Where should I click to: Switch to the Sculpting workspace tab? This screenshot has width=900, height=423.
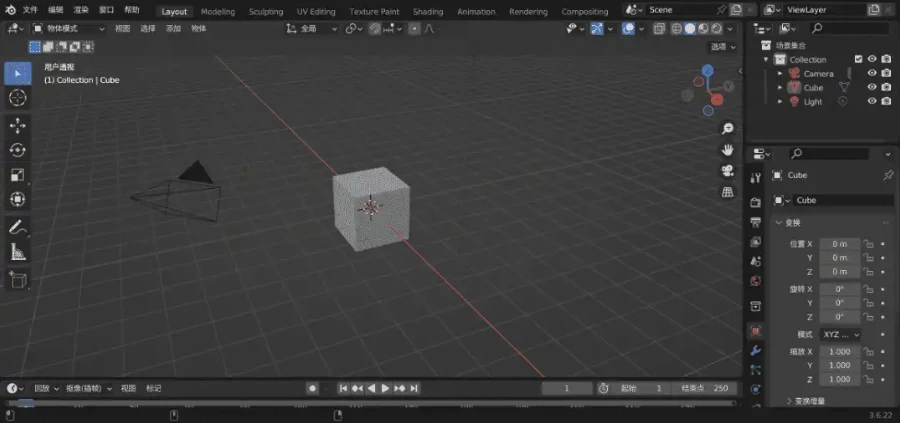pos(265,12)
